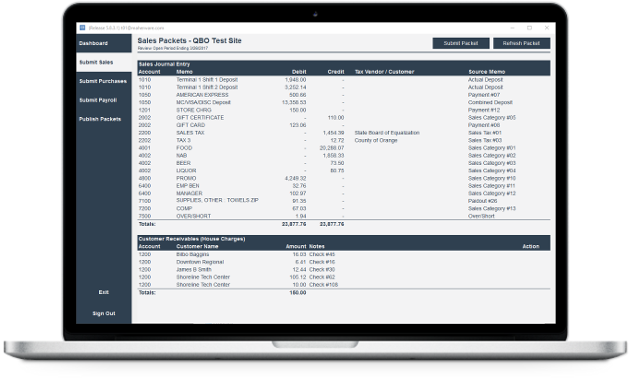Select the Downtown Regional customer row

point(343,262)
